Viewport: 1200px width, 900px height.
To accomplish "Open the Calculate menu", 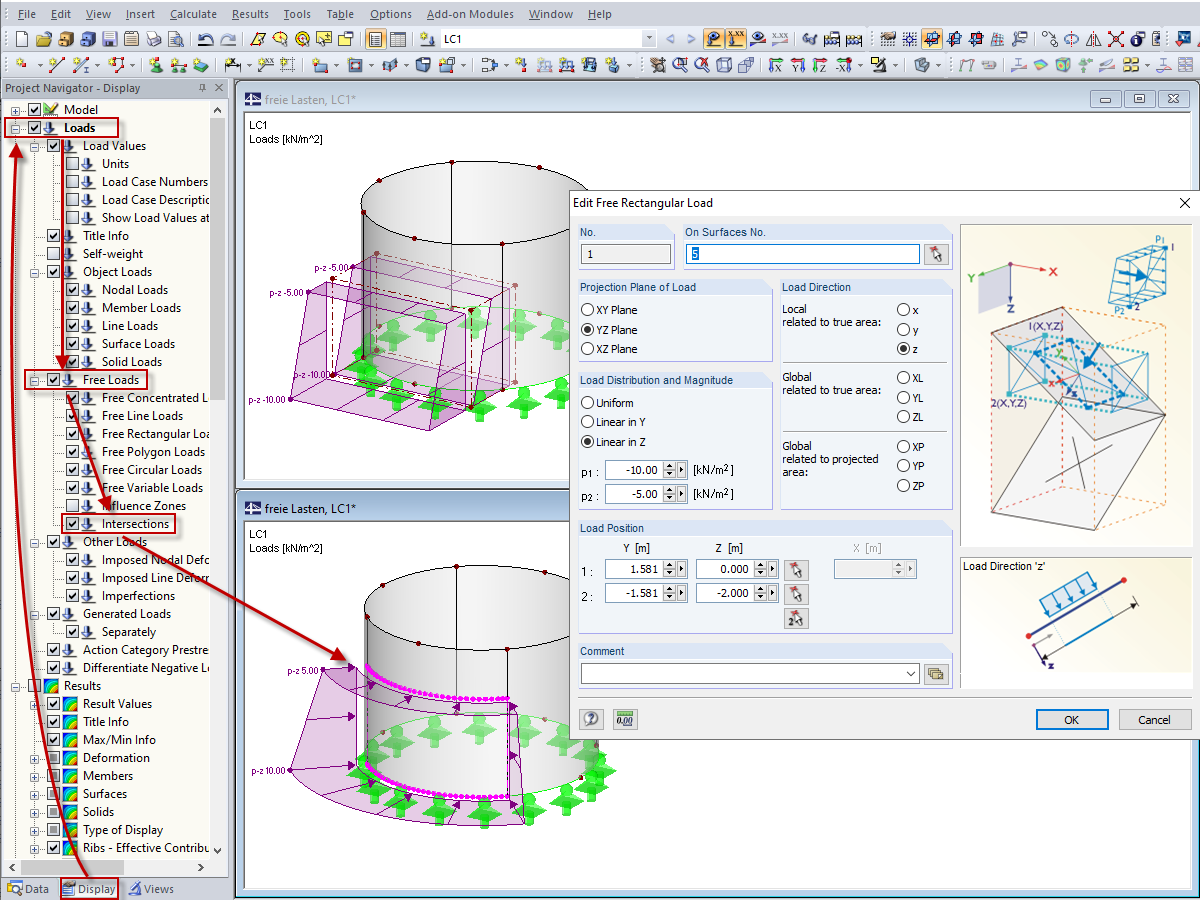I will point(193,13).
